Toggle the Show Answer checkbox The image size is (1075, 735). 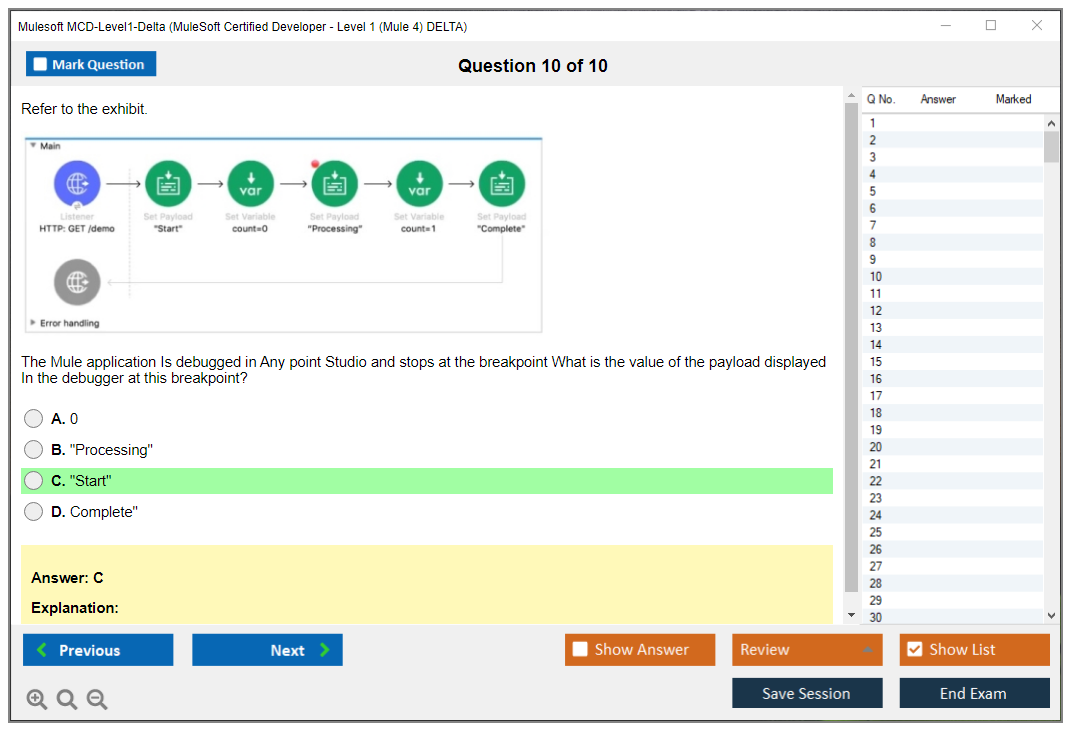click(580, 650)
